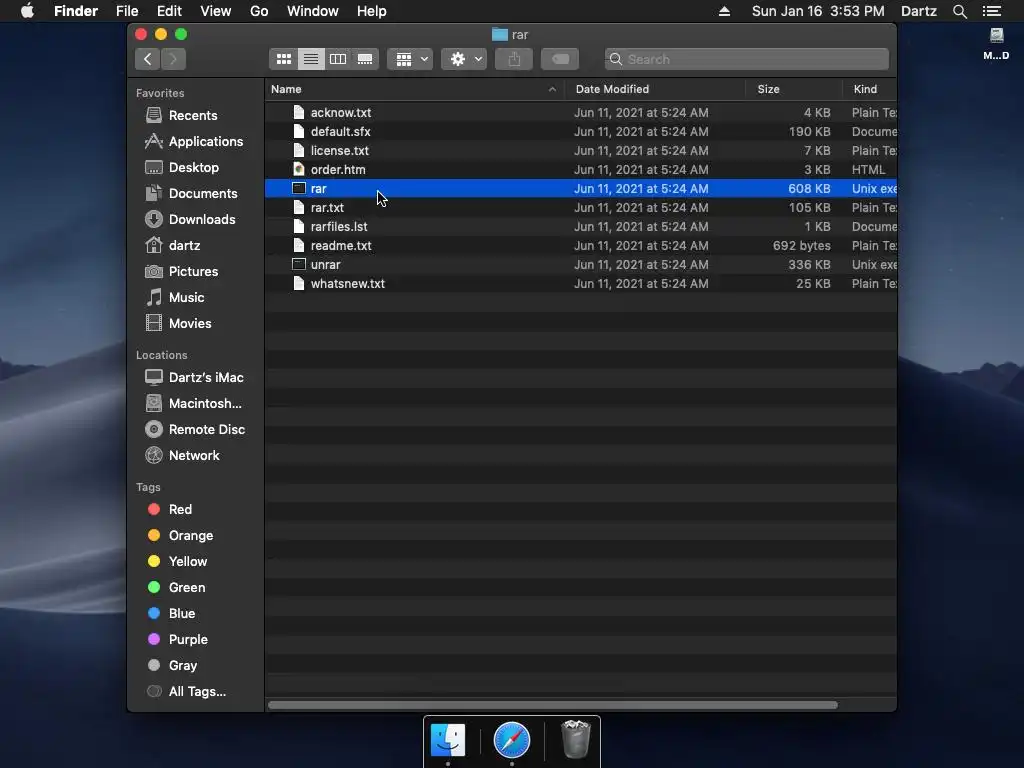Screen dimensions: 1024x768
Task: Open the Finder menu
Action: [76, 11]
